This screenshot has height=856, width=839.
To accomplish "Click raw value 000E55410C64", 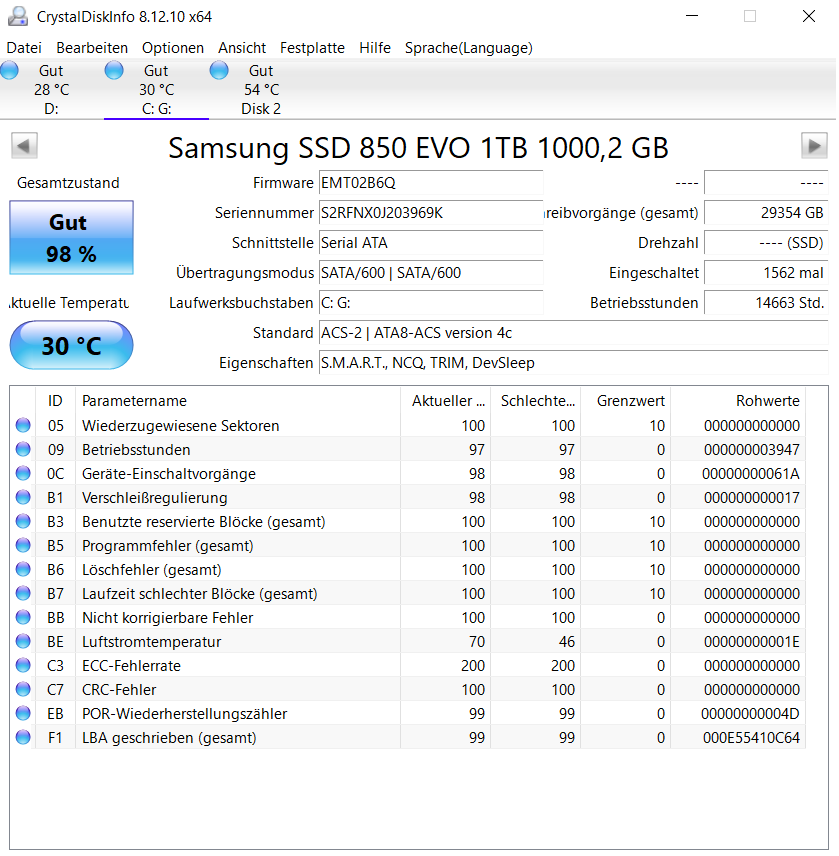I will pyautogui.click(x=751, y=738).
